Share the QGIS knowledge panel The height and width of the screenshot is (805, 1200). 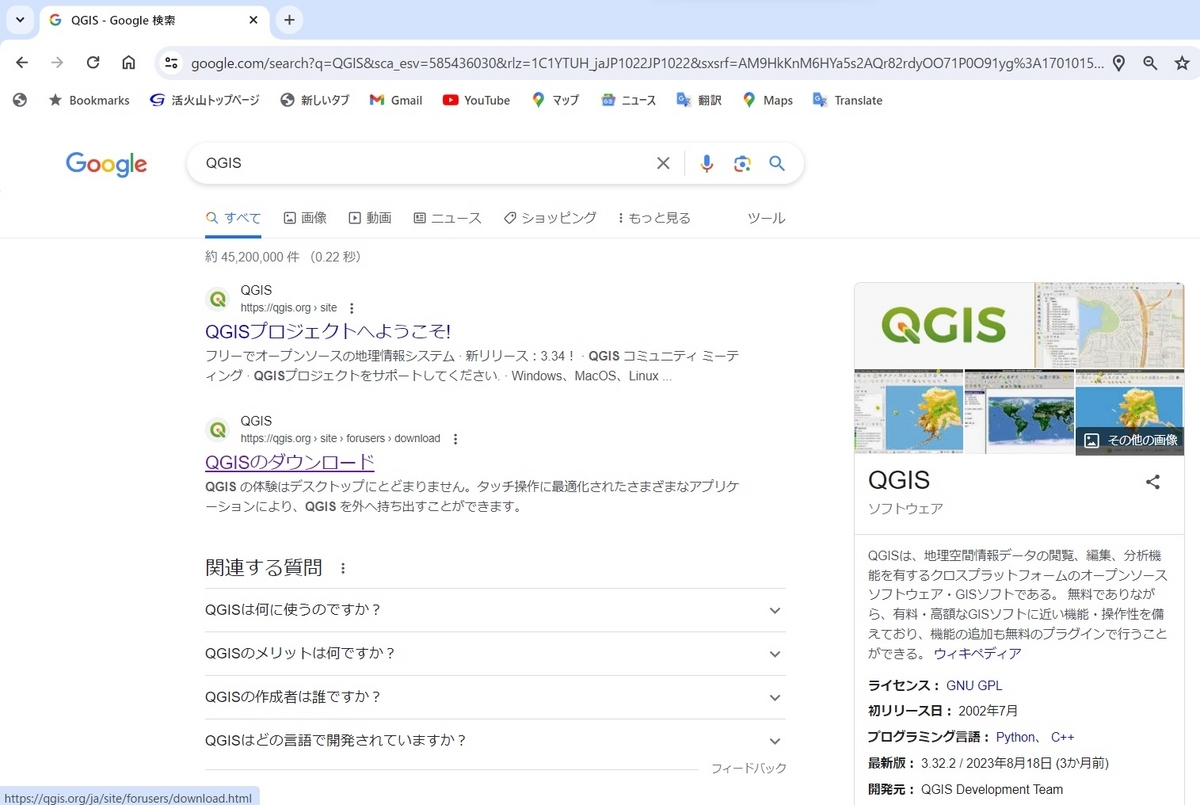pos(1153,482)
